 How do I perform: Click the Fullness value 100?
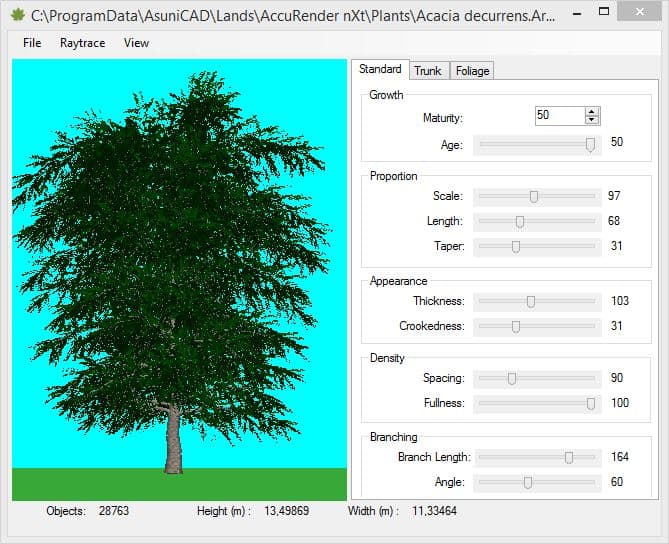tap(620, 403)
